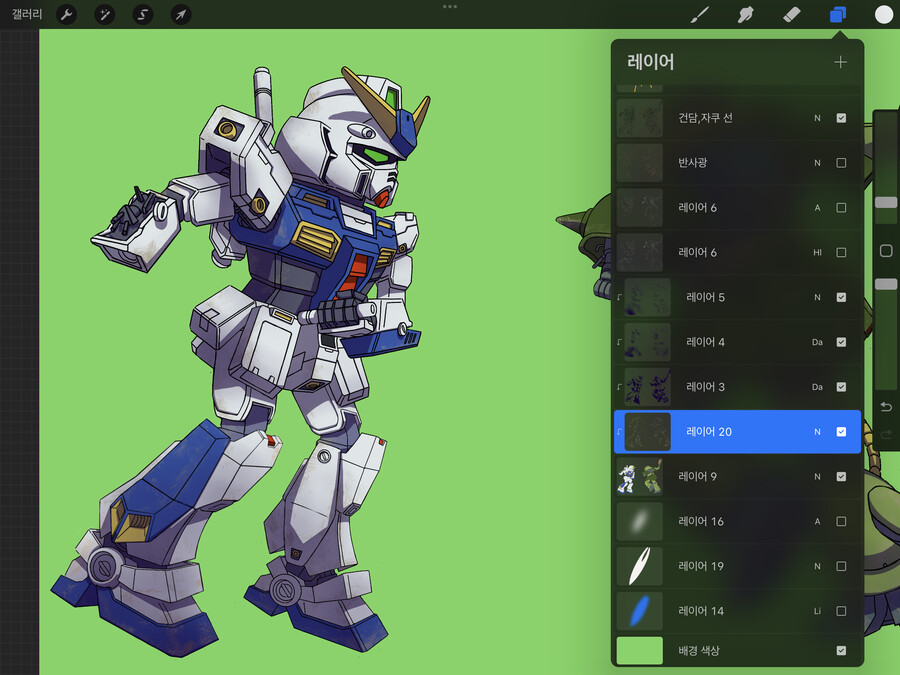
Task: Open blend mode A of 레이어 16
Action: point(817,521)
